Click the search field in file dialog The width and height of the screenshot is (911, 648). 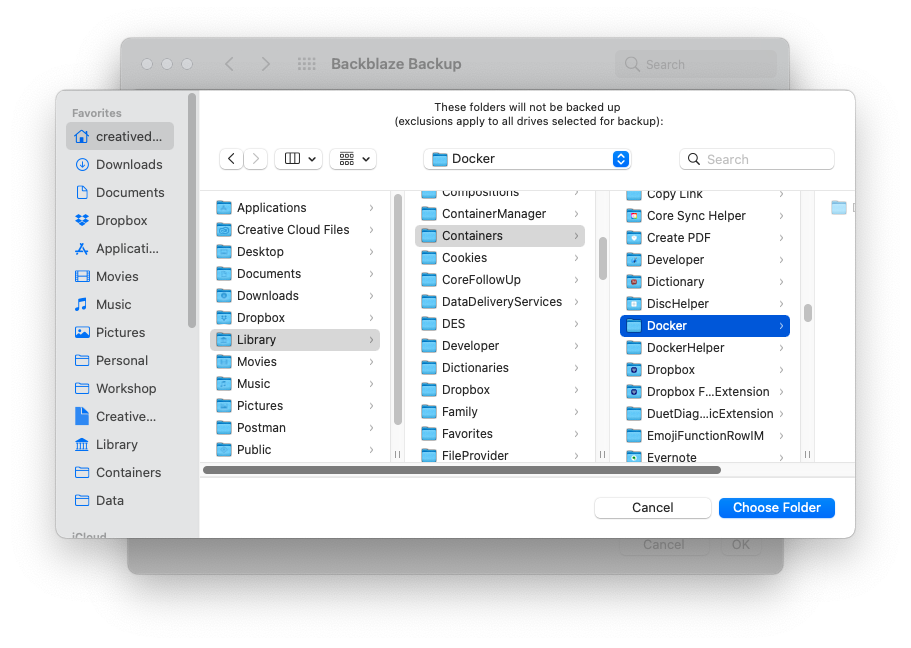[x=757, y=159]
